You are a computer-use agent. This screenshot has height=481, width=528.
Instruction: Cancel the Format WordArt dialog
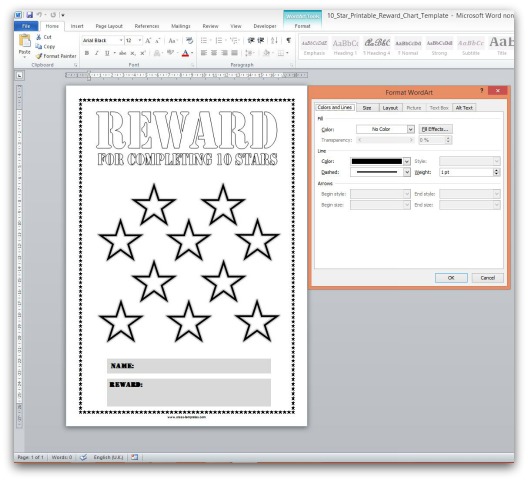(x=488, y=278)
